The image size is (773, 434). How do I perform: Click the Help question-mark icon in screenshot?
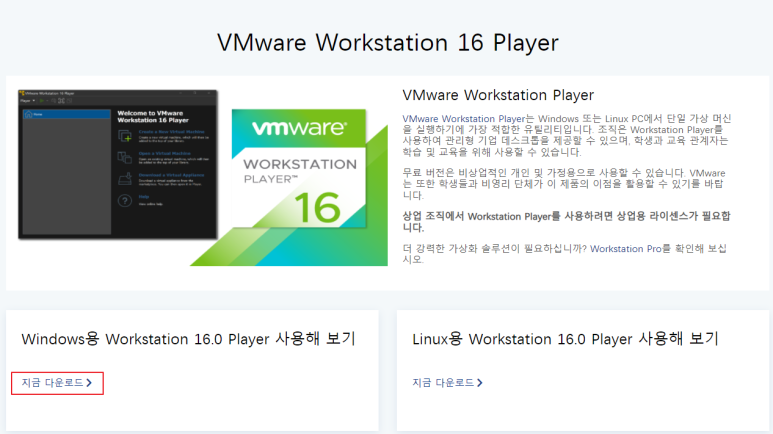pos(125,201)
